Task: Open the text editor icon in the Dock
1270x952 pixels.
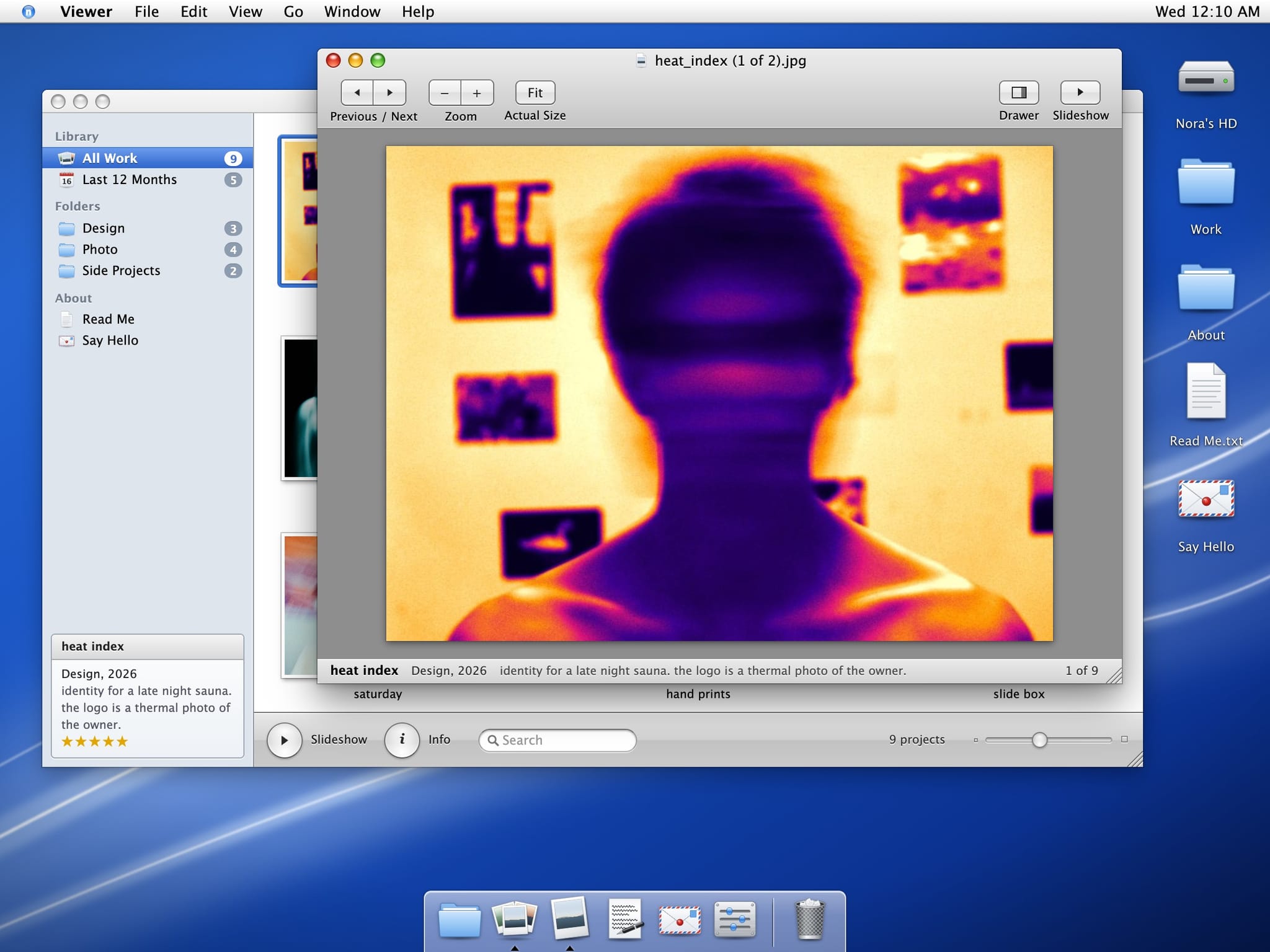Action: (625, 919)
